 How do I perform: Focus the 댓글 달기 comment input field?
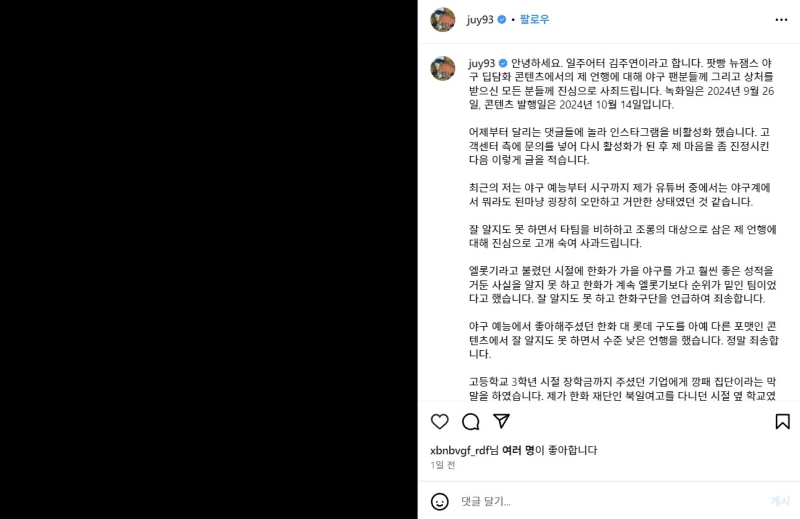[610, 502]
